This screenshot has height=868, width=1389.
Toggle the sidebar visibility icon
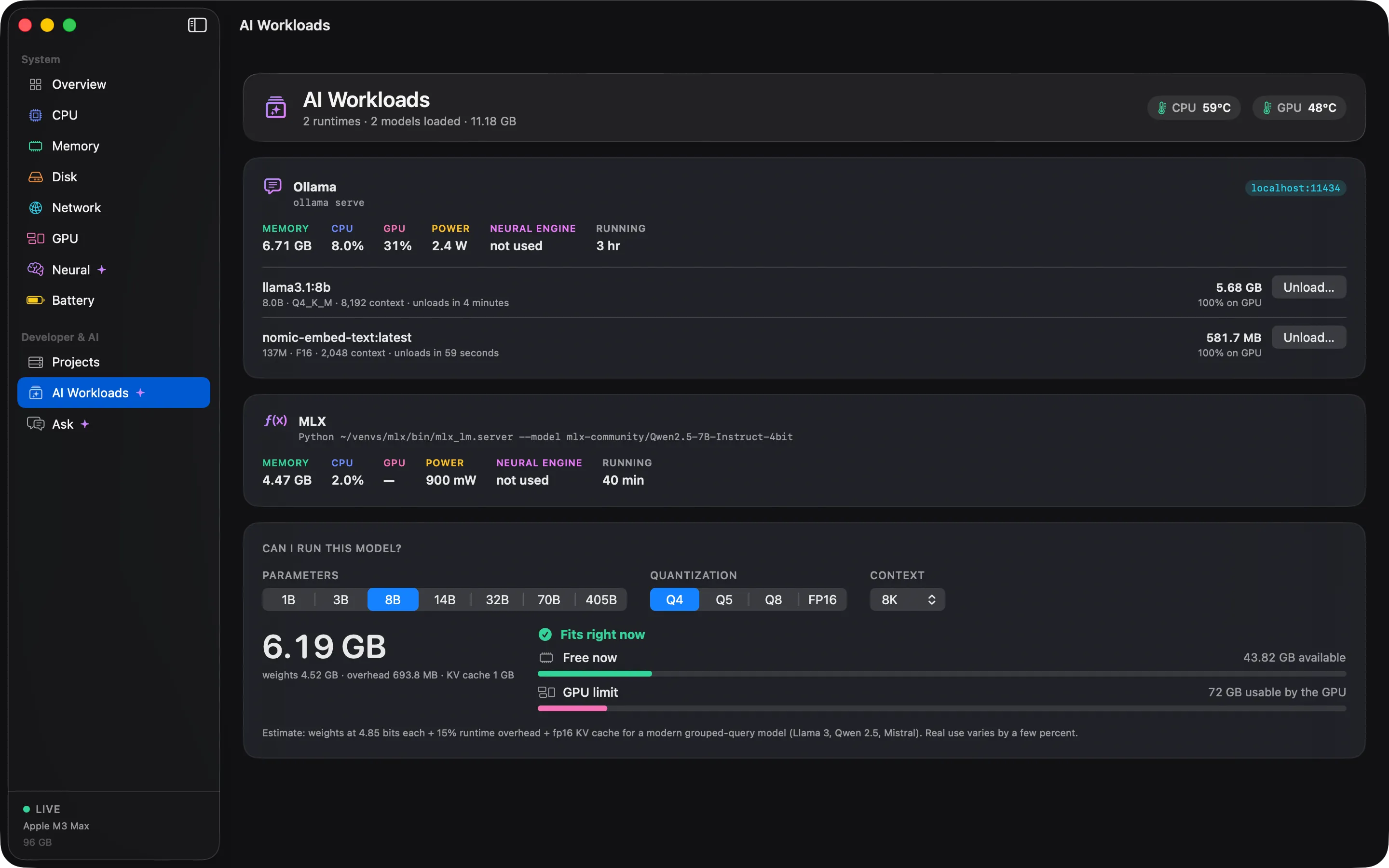197,25
